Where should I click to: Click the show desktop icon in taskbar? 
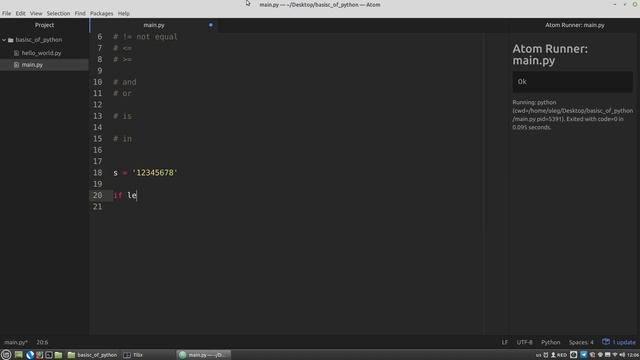(18, 355)
